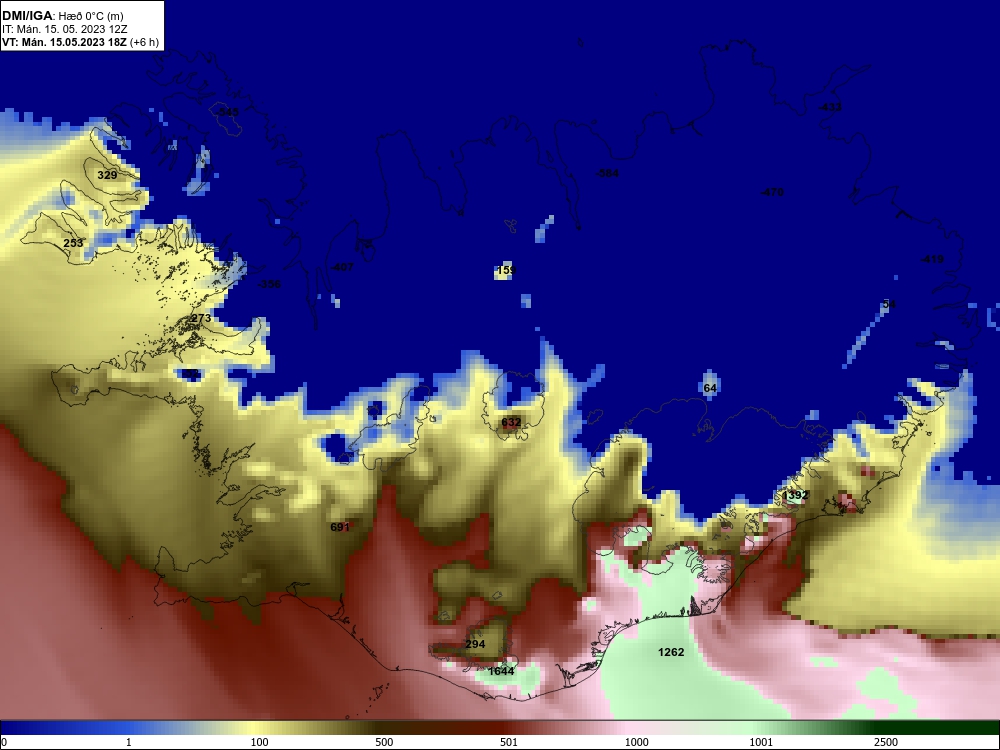Click the map value -470

tap(772, 192)
